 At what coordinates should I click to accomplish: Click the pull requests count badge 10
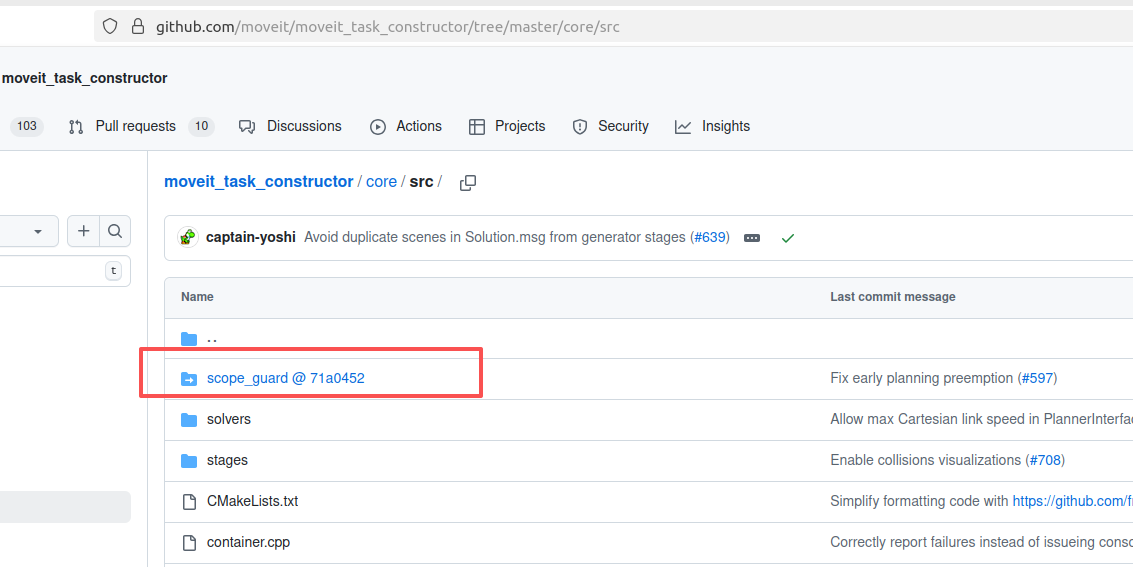202,126
